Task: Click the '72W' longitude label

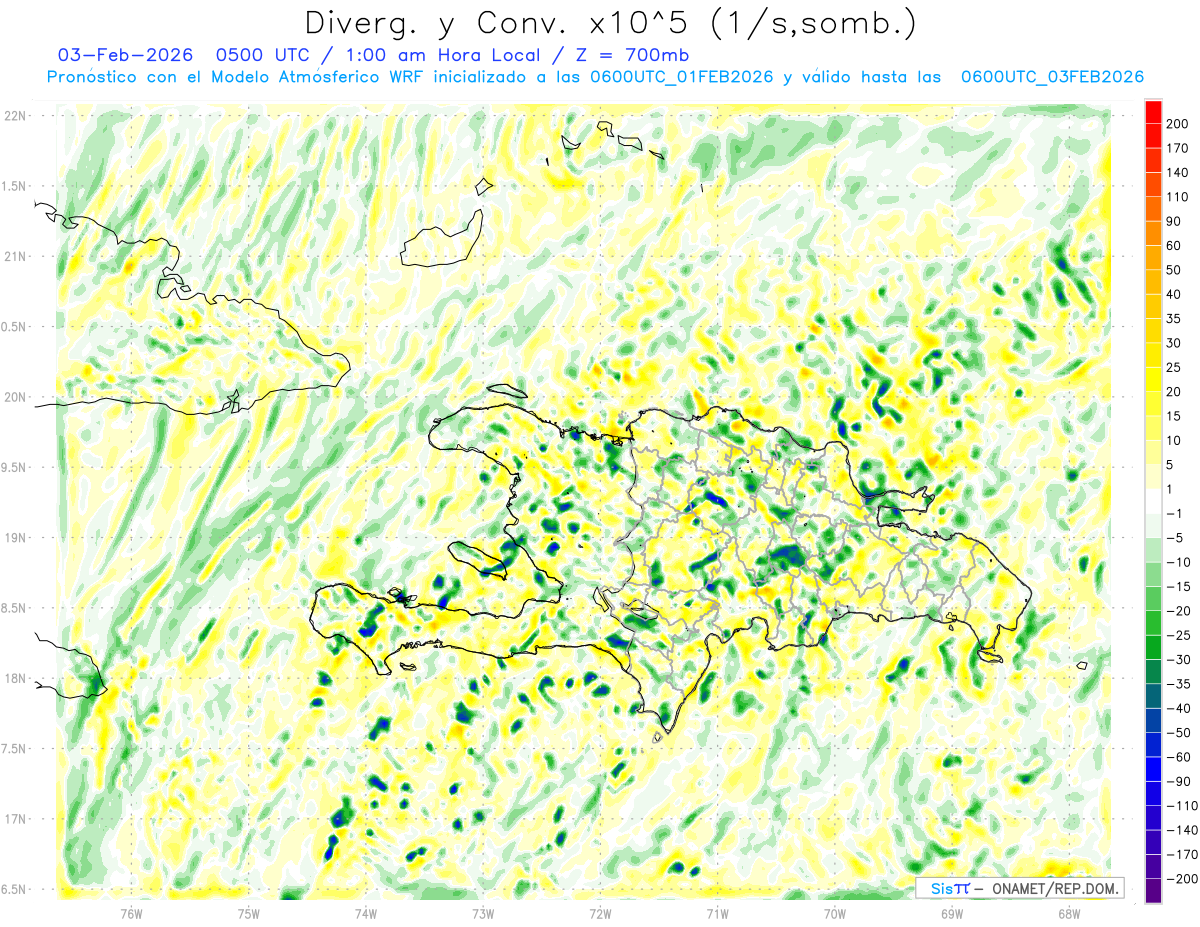Action: (x=600, y=914)
